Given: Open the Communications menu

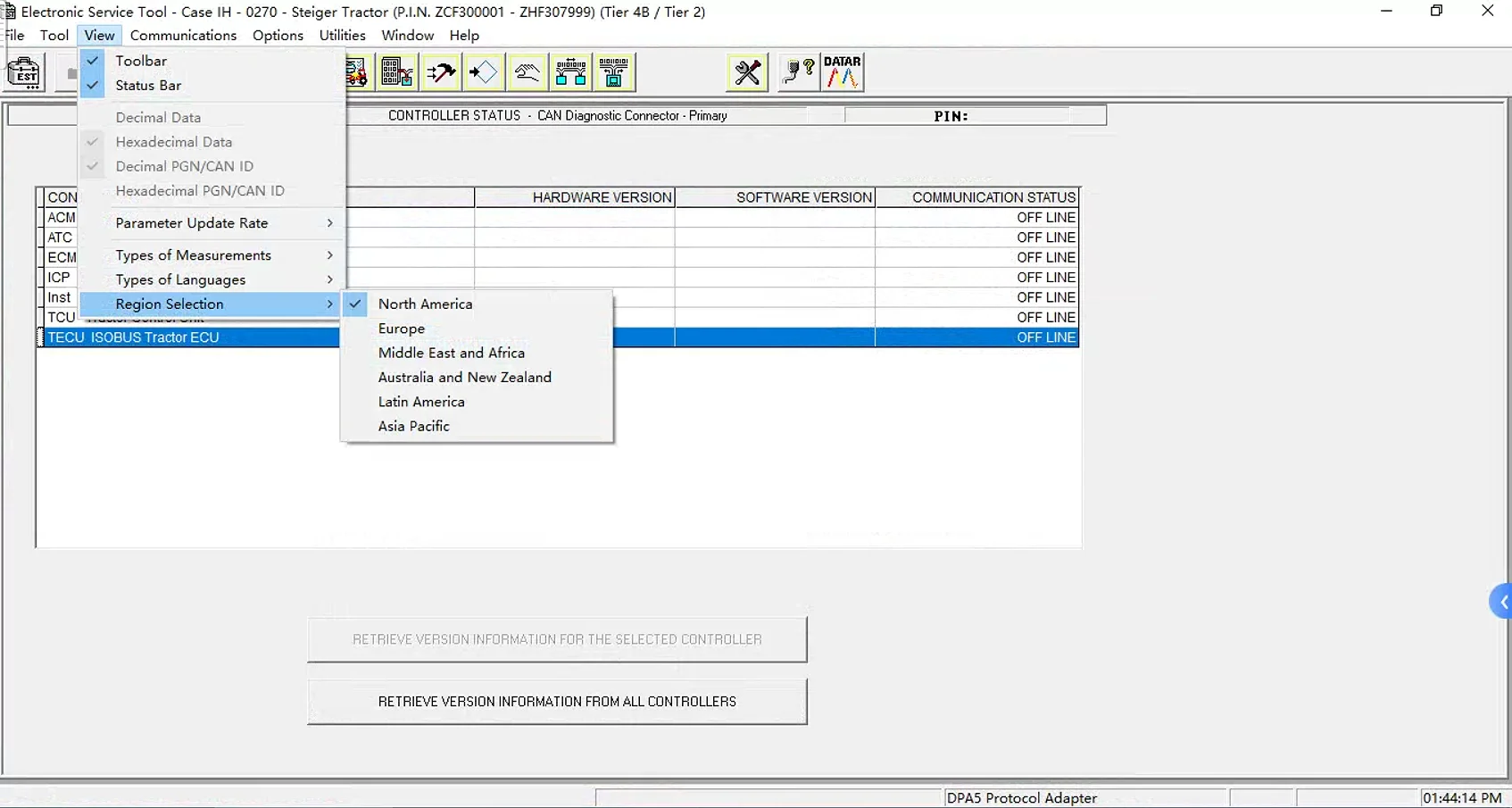Looking at the screenshot, I should click(x=183, y=36).
